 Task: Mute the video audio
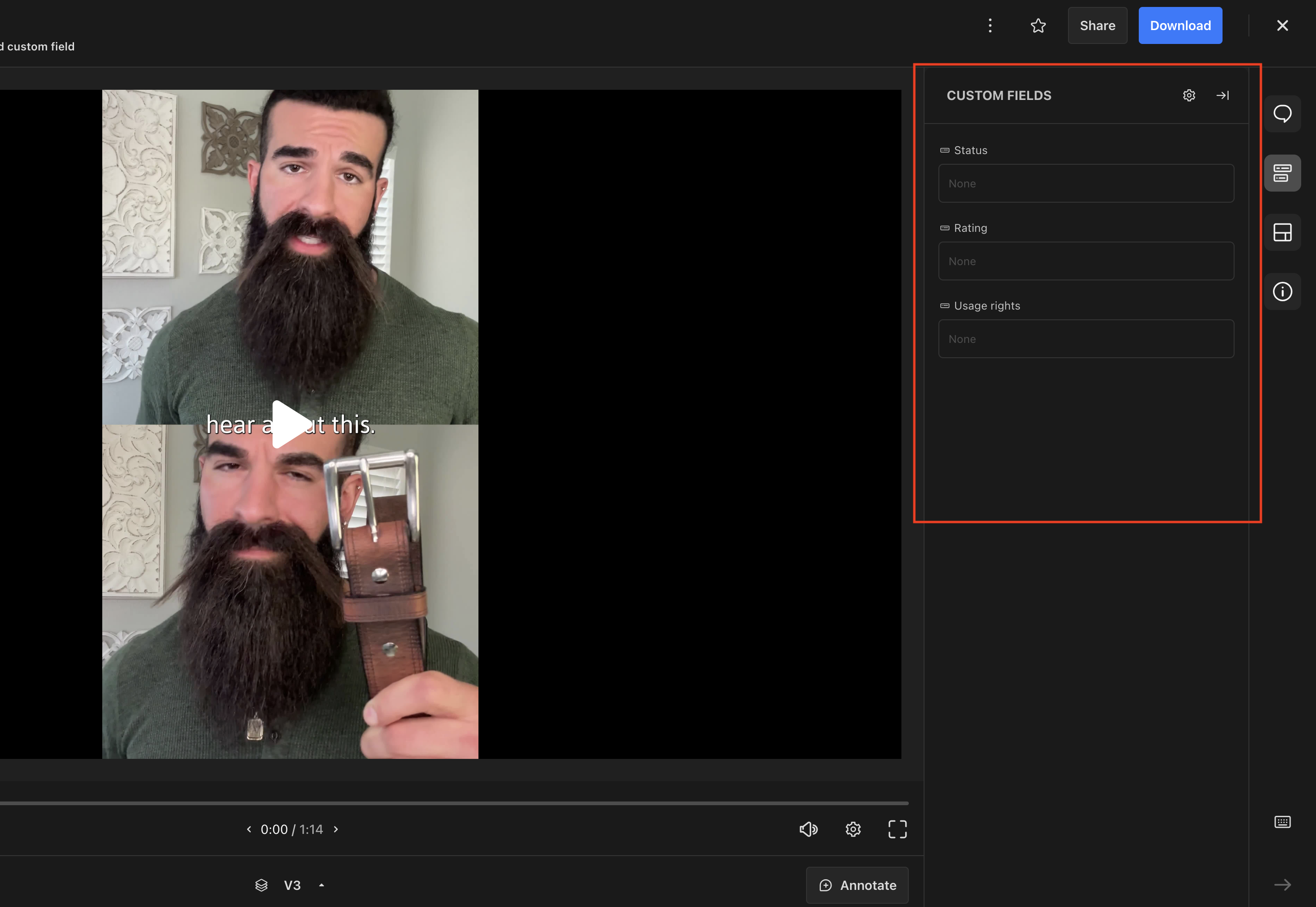tap(808, 829)
